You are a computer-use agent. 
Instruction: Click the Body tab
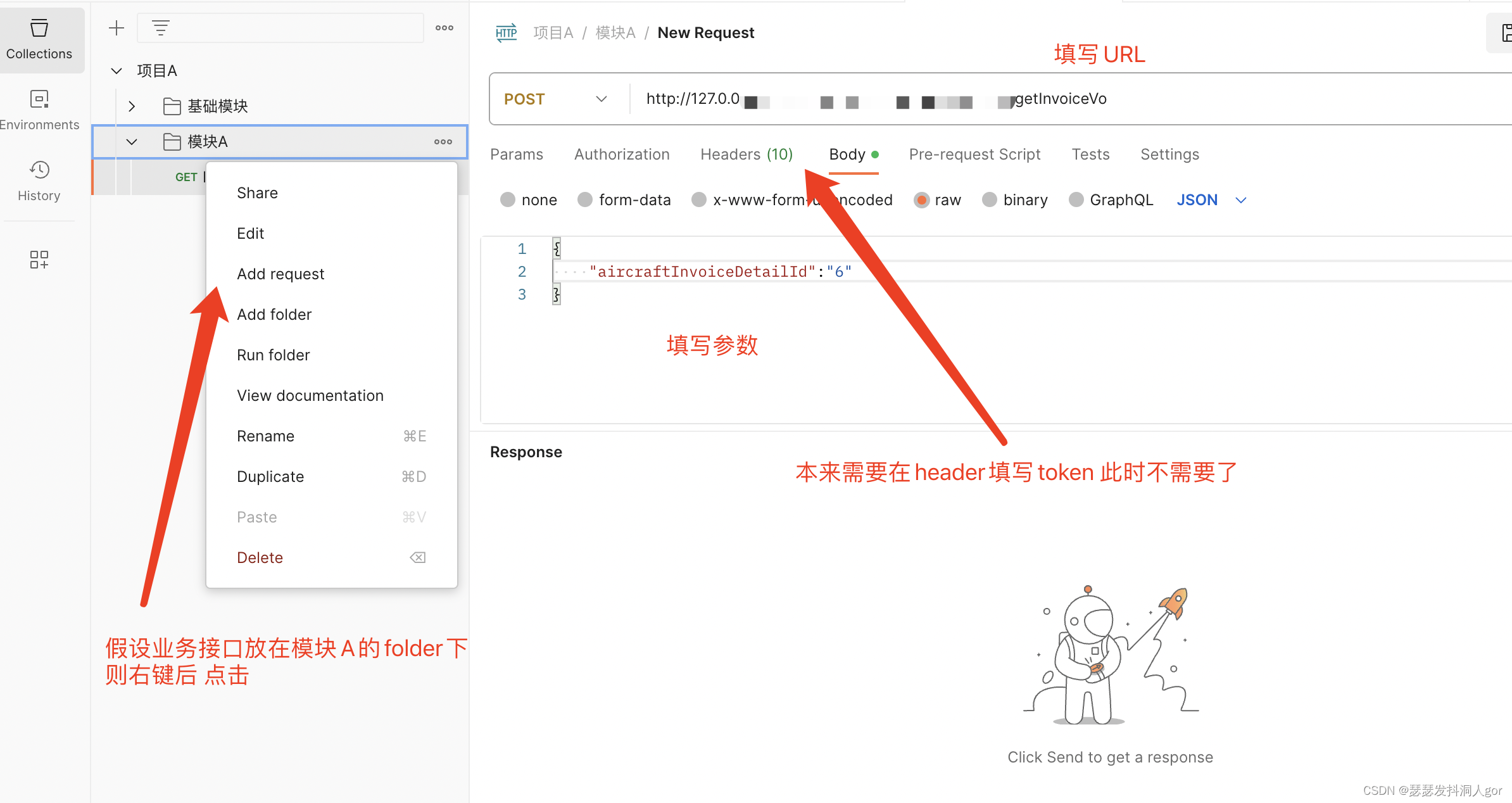848,153
